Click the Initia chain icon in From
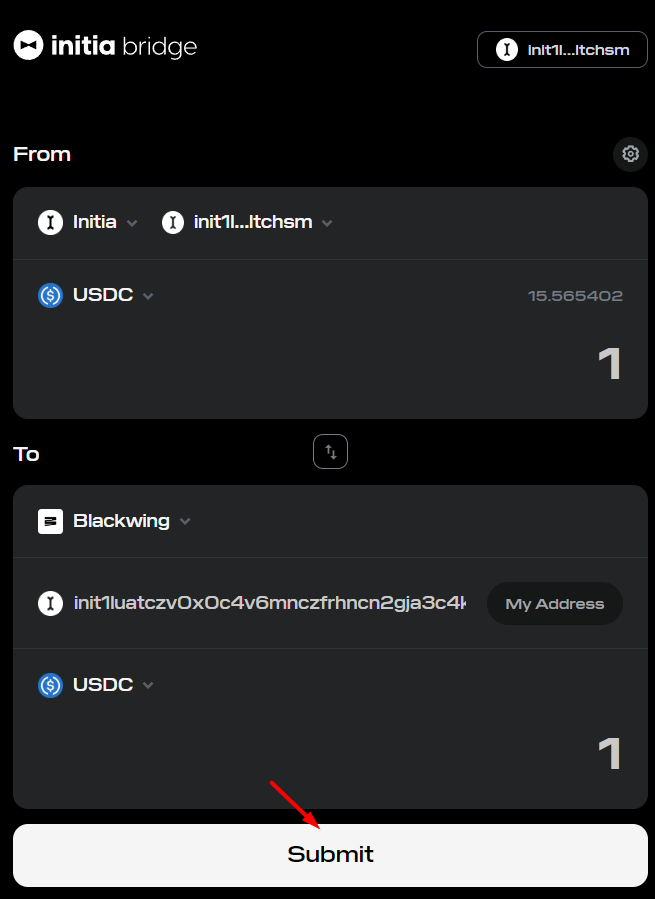Image resolution: width=655 pixels, height=899 pixels. [x=50, y=222]
